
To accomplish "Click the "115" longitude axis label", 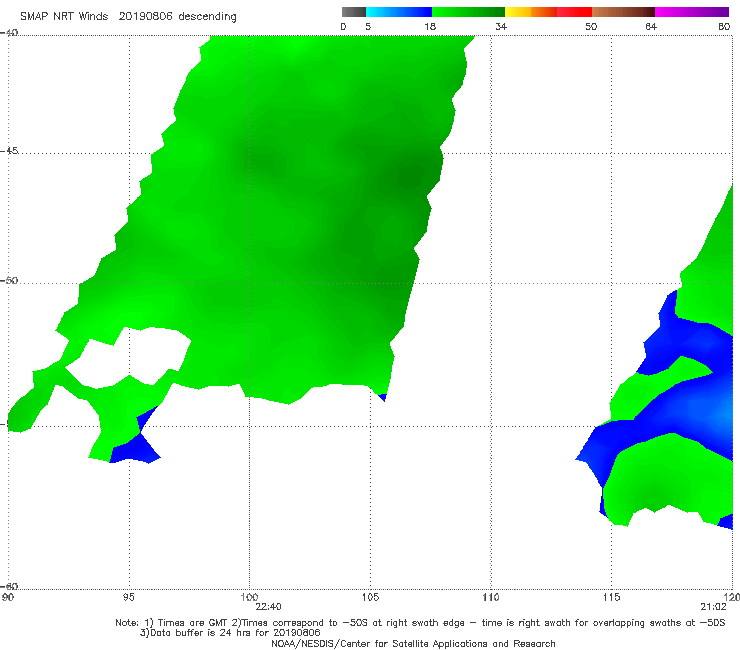I will tap(612, 597).
